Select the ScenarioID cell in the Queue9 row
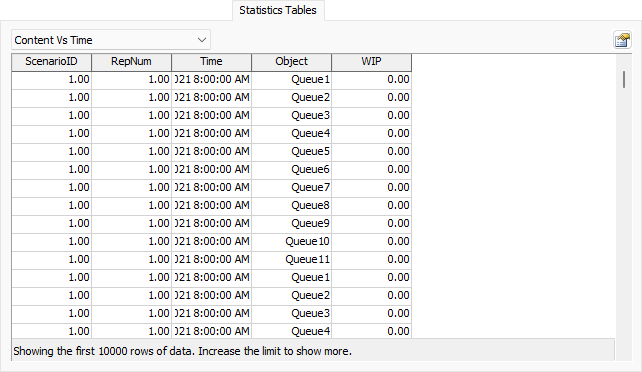 click(x=51, y=223)
